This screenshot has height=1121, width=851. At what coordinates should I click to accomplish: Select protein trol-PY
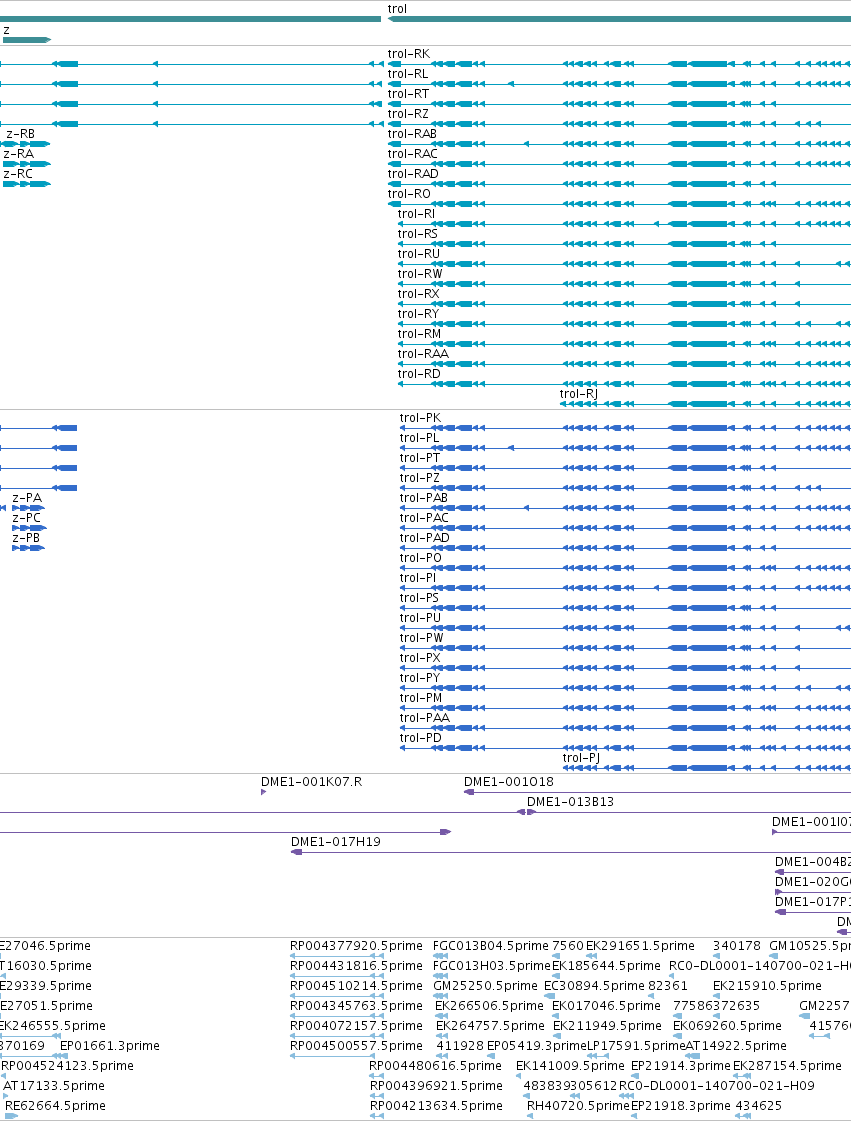(x=420, y=678)
